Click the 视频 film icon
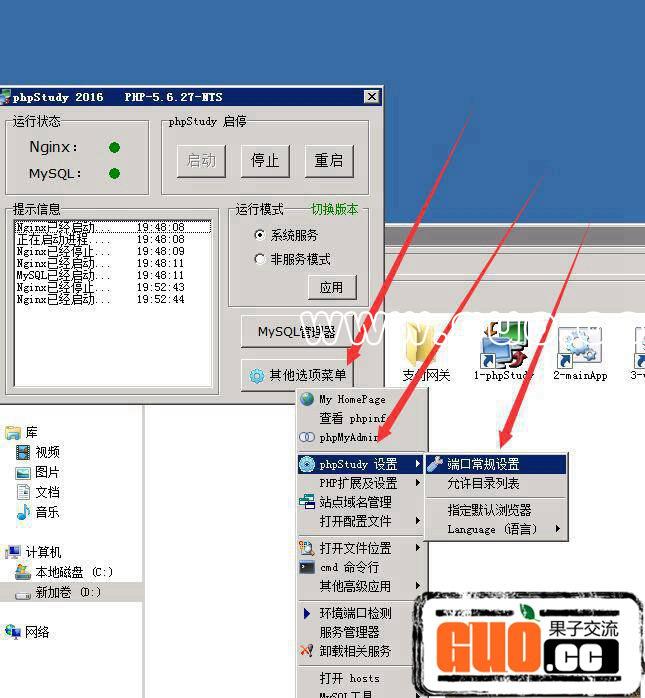This screenshot has height=698, width=645. [x=23, y=452]
